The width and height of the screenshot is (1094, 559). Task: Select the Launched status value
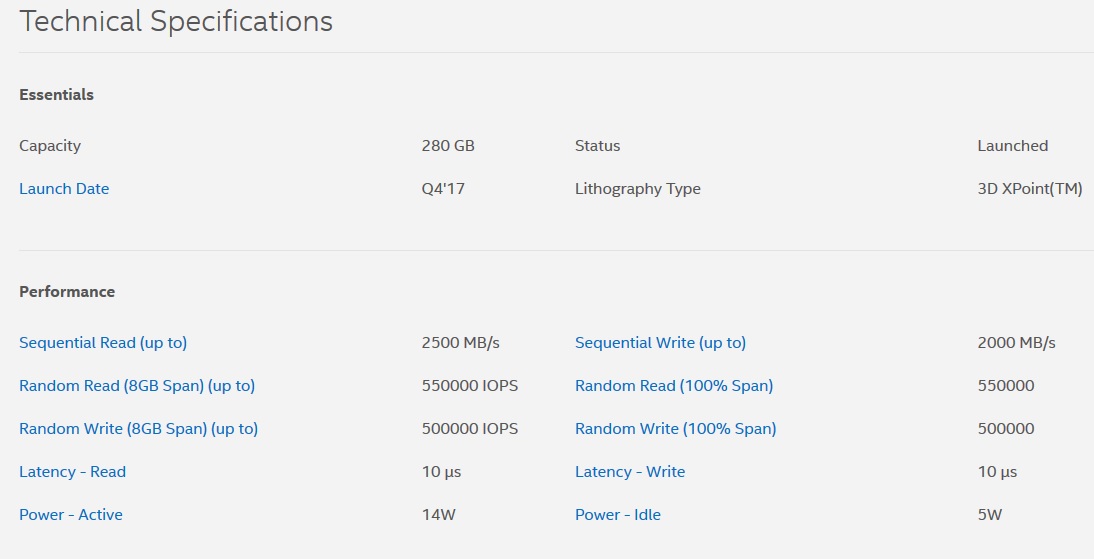[x=1012, y=146]
